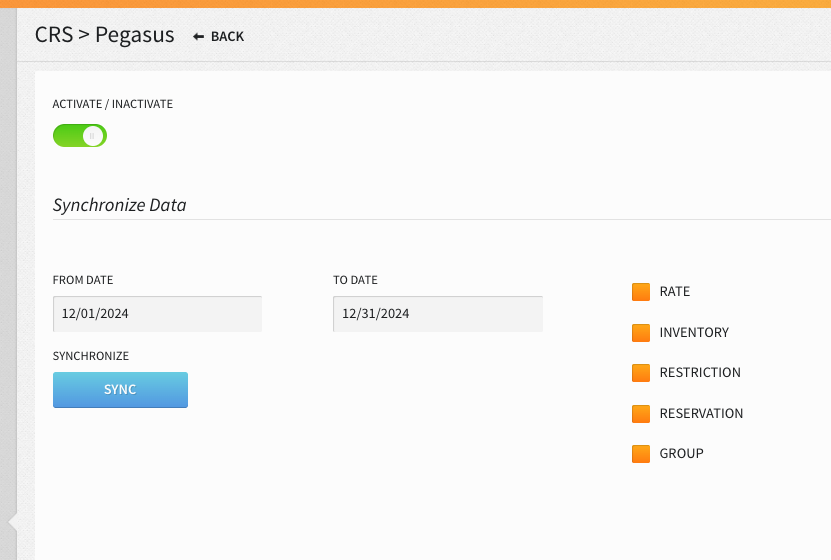The image size is (831, 560).
Task: Toggle the RESTRICTION checkbox
Action: point(641,373)
